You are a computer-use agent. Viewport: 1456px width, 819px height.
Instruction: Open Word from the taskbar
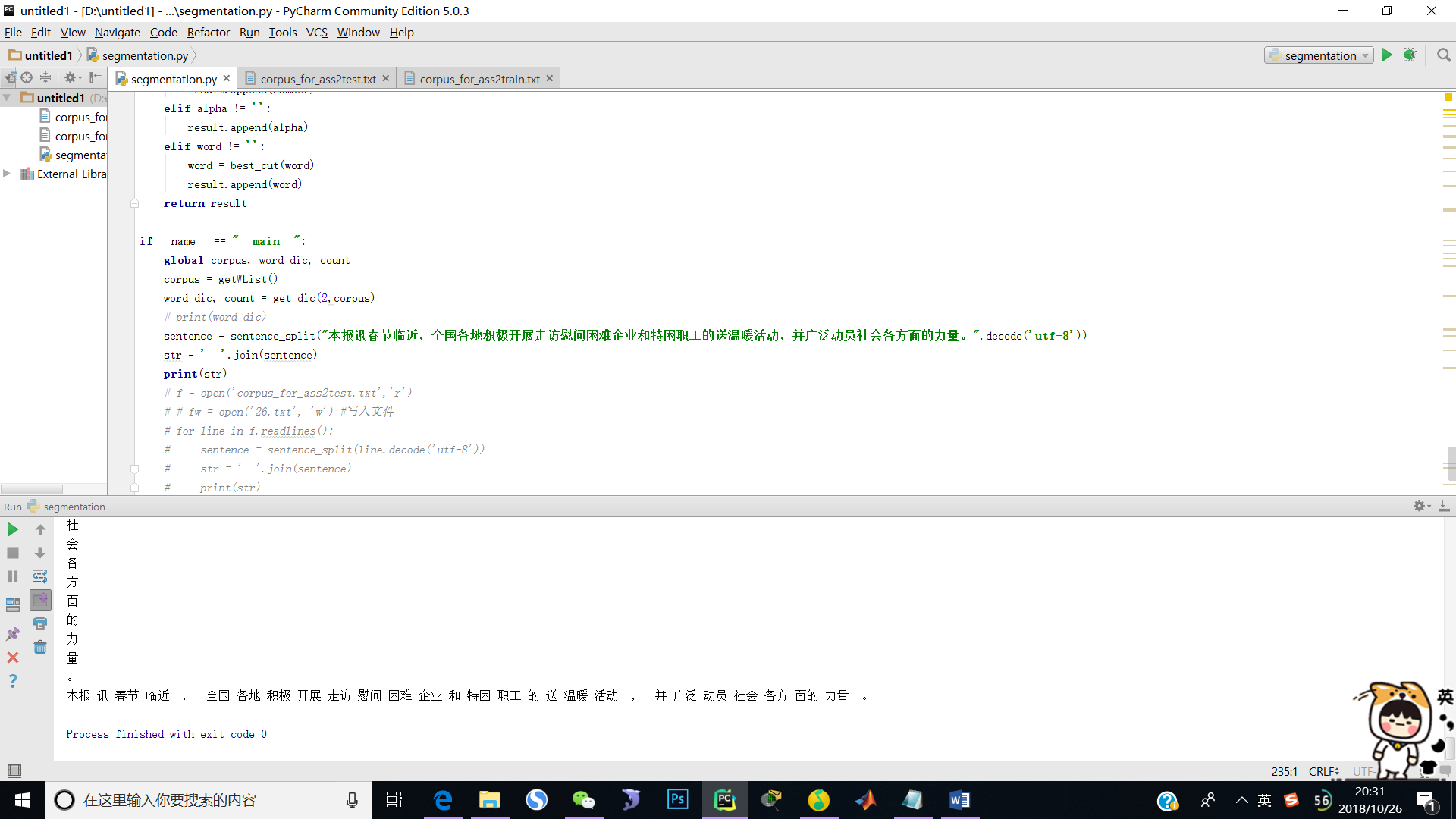click(959, 800)
